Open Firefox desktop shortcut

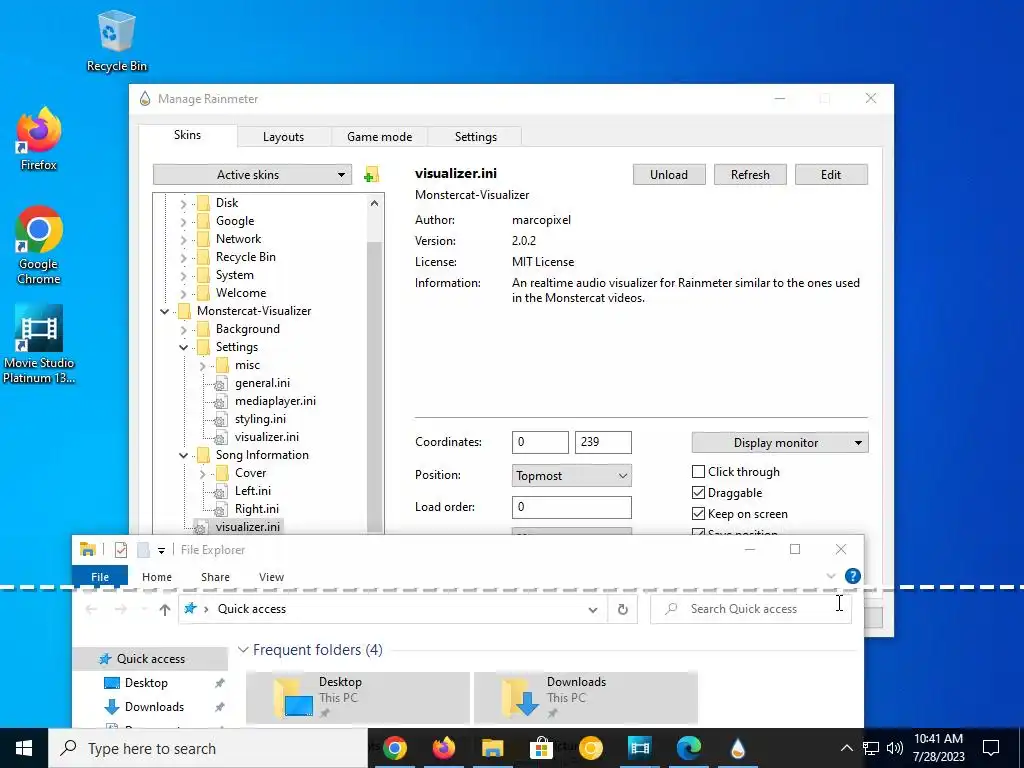click(39, 140)
